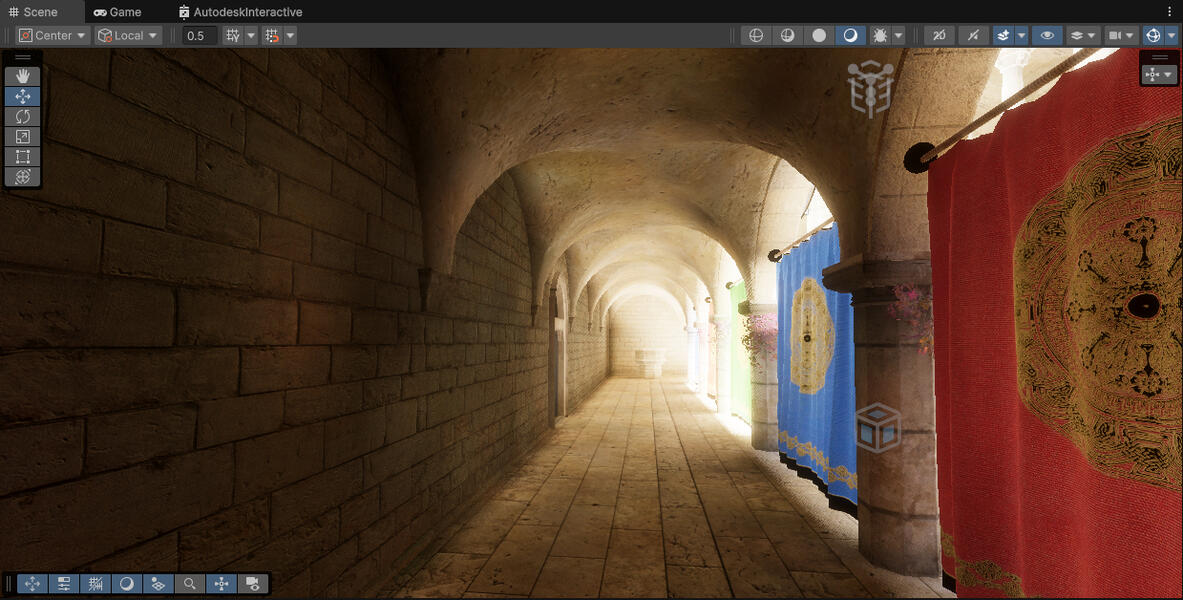Switch to the Game tab

117,12
